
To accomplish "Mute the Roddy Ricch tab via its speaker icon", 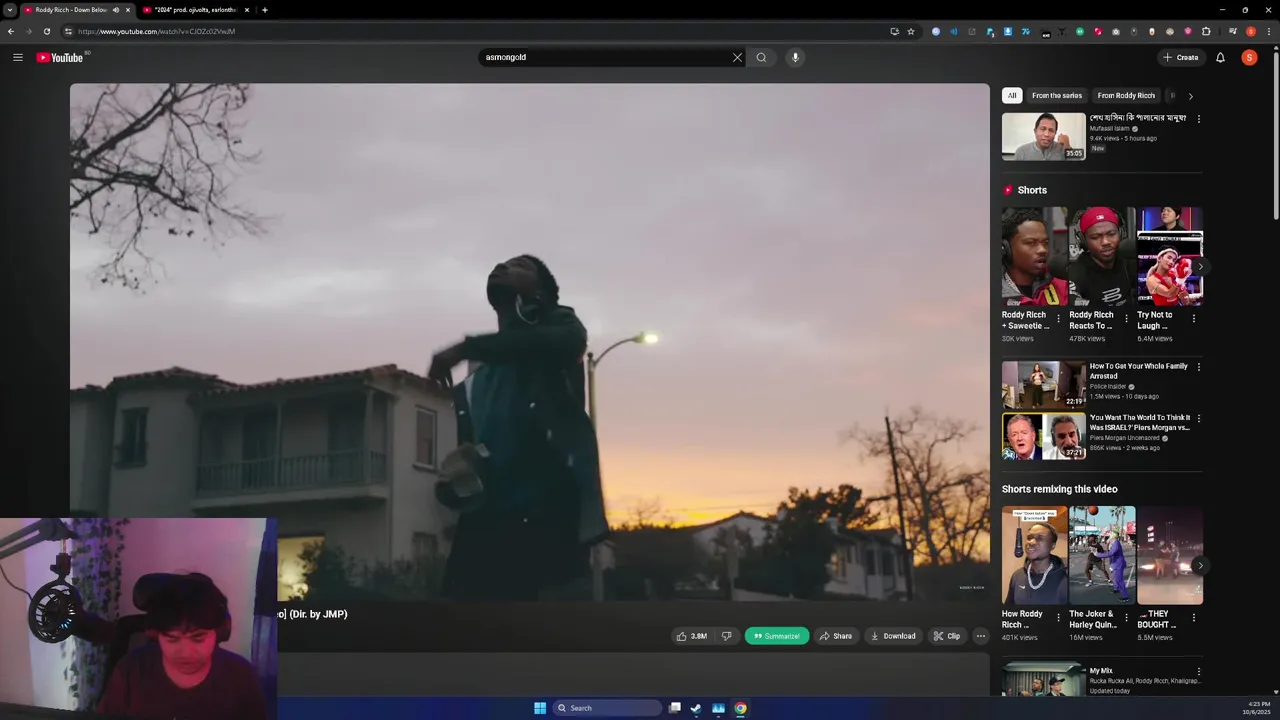I will (116, 10).
